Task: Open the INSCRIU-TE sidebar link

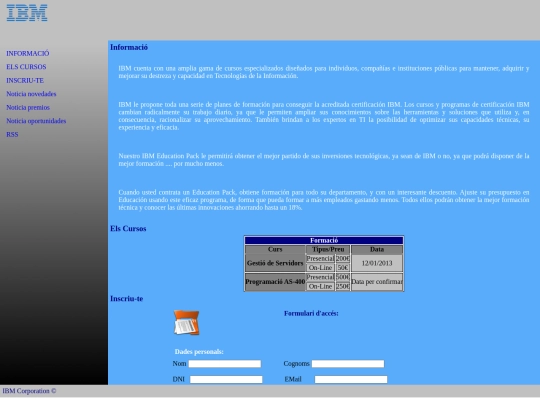Action: click(x=25, y=81)
